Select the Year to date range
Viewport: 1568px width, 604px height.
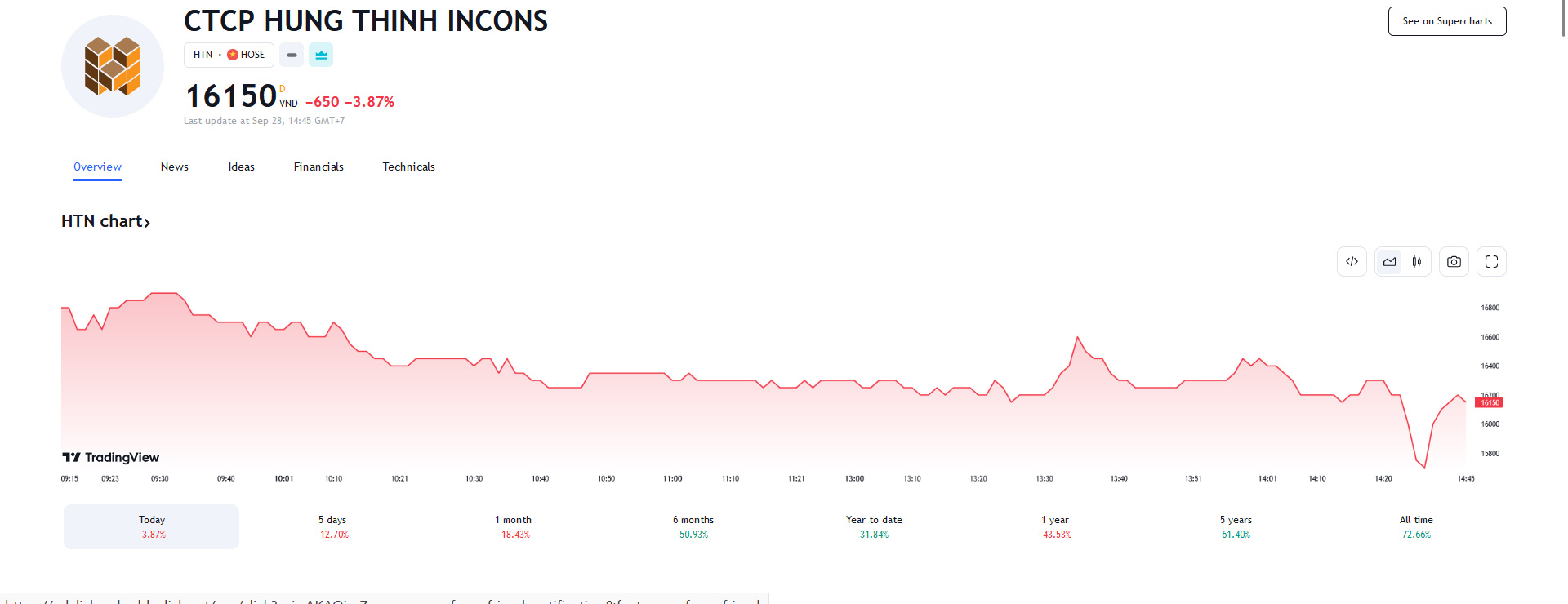(x=874, y=526)
